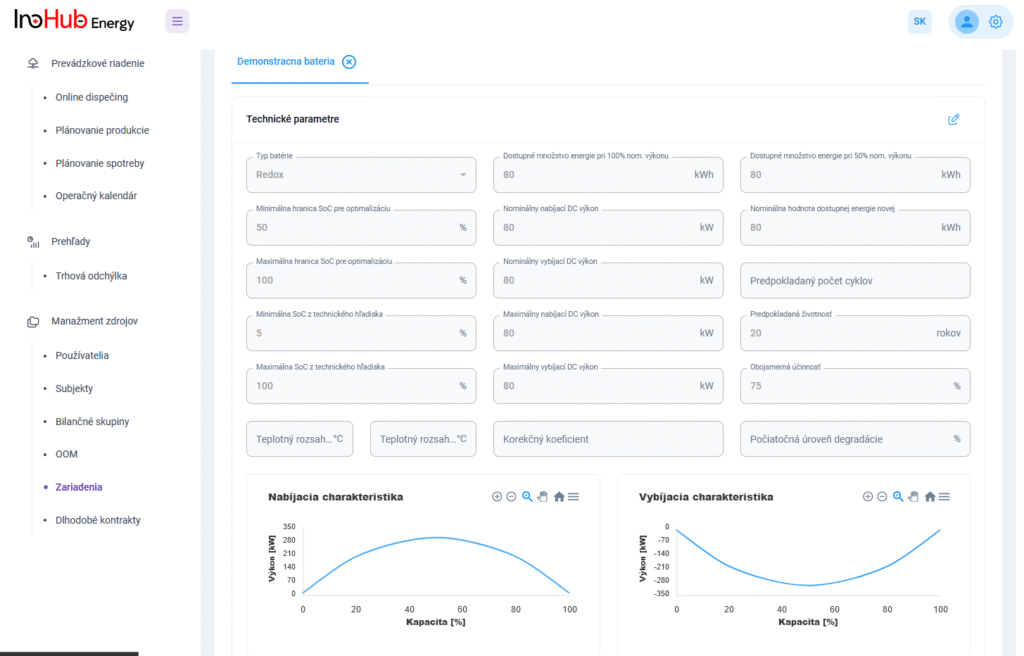Zoom out on Nabíjacia charakteristika chart
Image resolution: width=1024 pixels, height=656 pixels.
[x=511, y=497]
